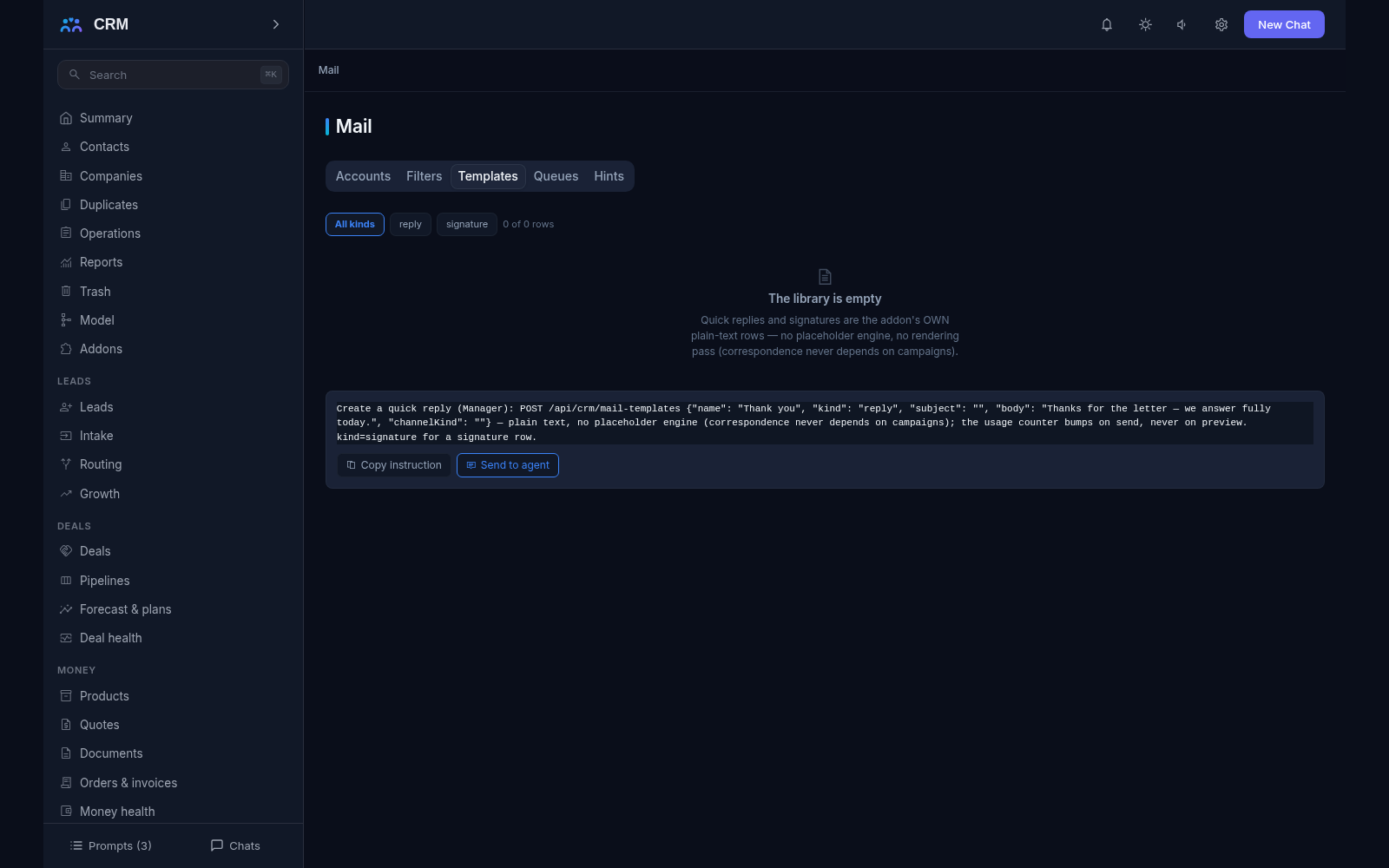Open Trash bin icon in sidebar

point(66,292)
